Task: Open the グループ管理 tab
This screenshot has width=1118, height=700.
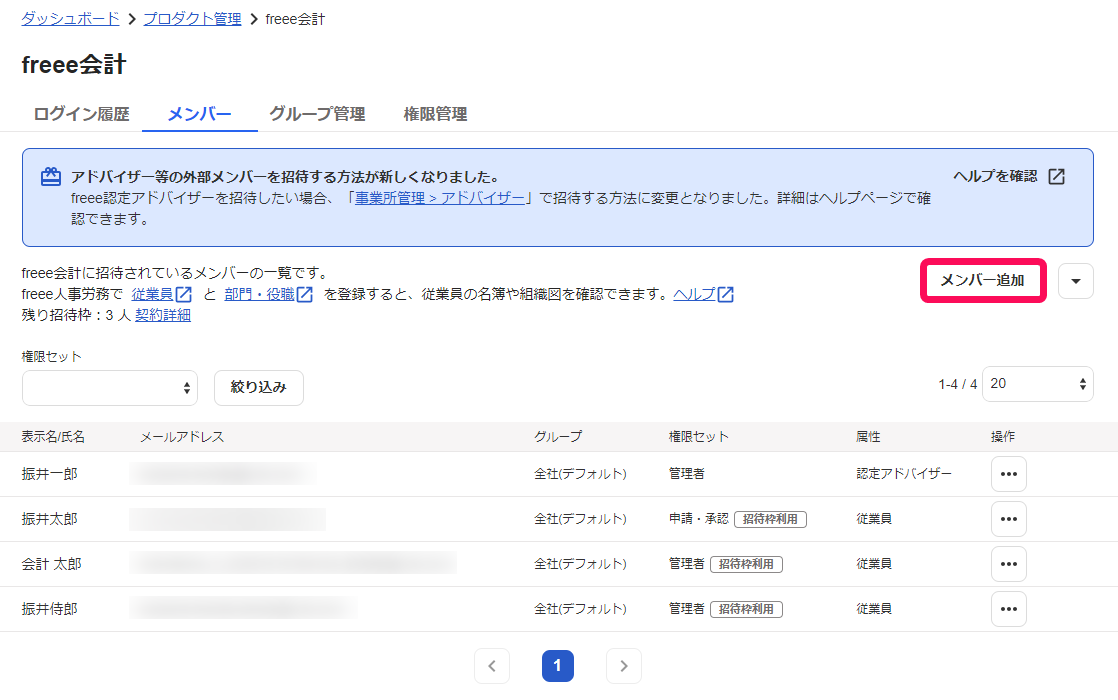Action: 317,114
